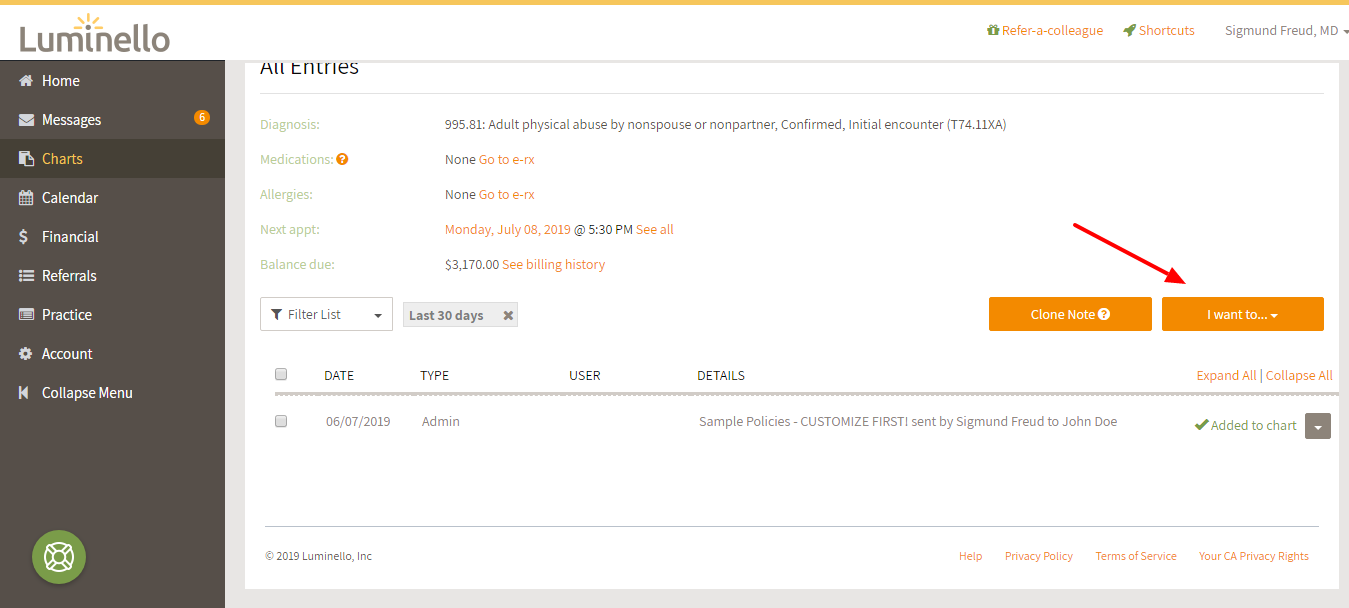This screenshot has height=608, width=1349.
Task: Click the funnel icon in Filter List
Action: pyautogui.click(x=277, y=314)
